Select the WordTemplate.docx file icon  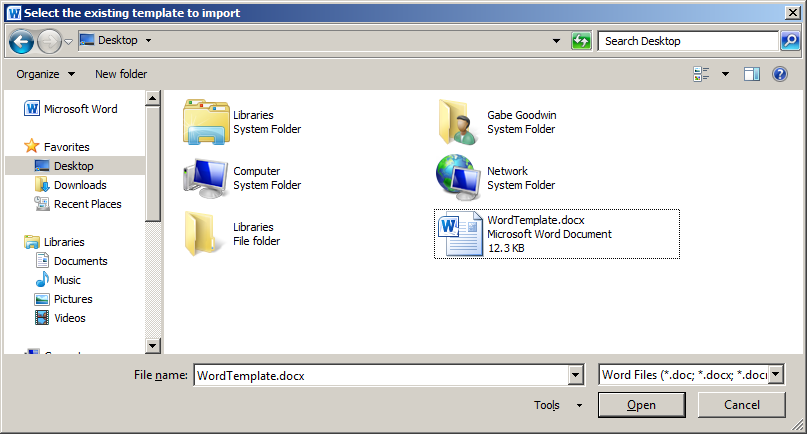460,234
